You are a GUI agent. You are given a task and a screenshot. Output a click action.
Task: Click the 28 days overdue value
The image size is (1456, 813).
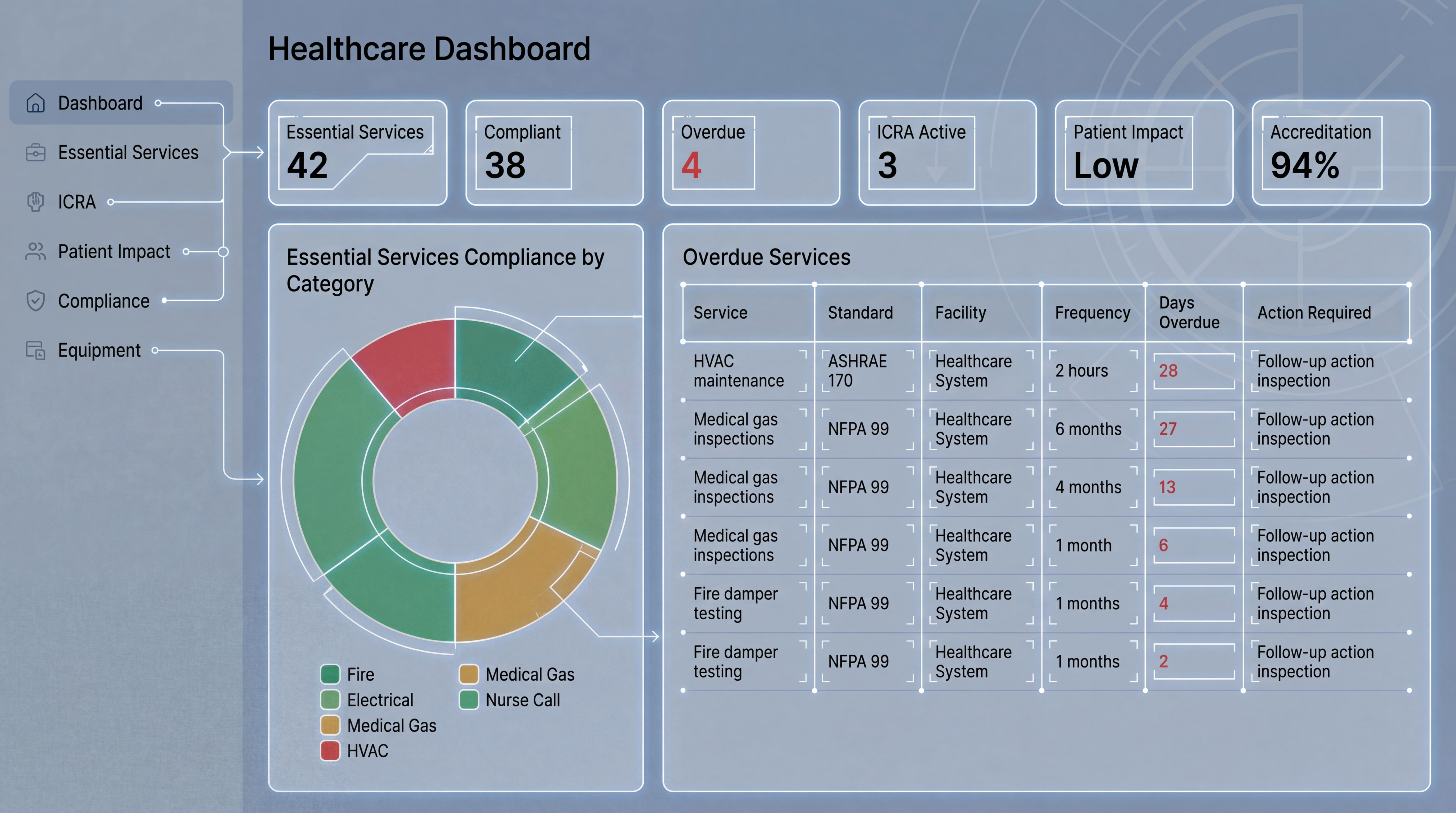coord(1168,371)
